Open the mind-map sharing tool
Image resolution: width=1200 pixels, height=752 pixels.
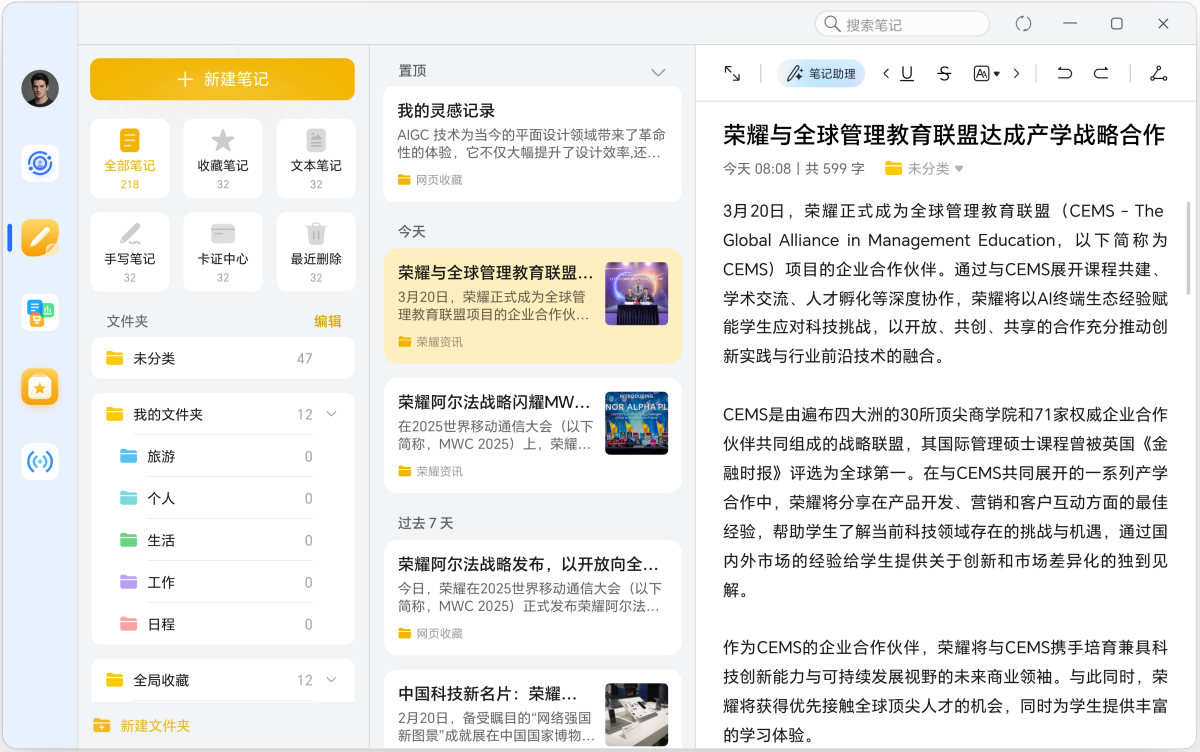(x=1157, y=73)
